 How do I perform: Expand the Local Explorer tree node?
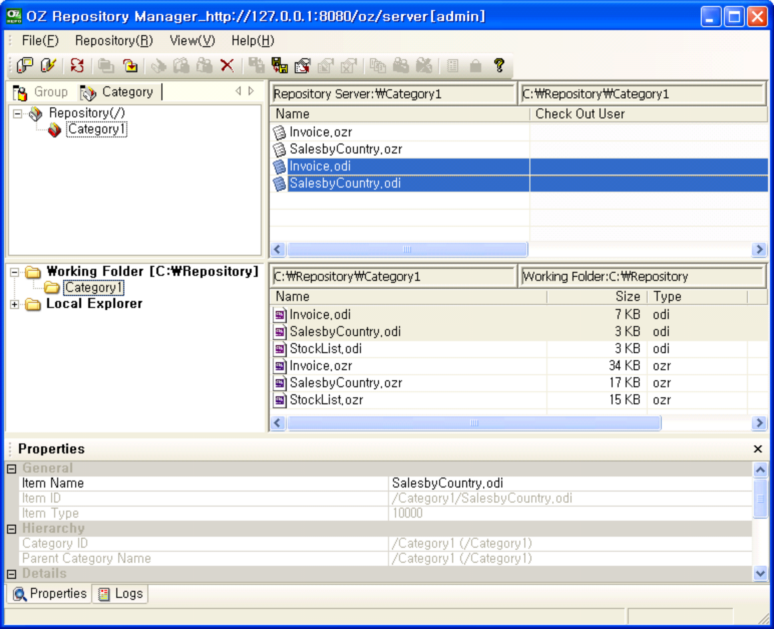tap(14, 304)
